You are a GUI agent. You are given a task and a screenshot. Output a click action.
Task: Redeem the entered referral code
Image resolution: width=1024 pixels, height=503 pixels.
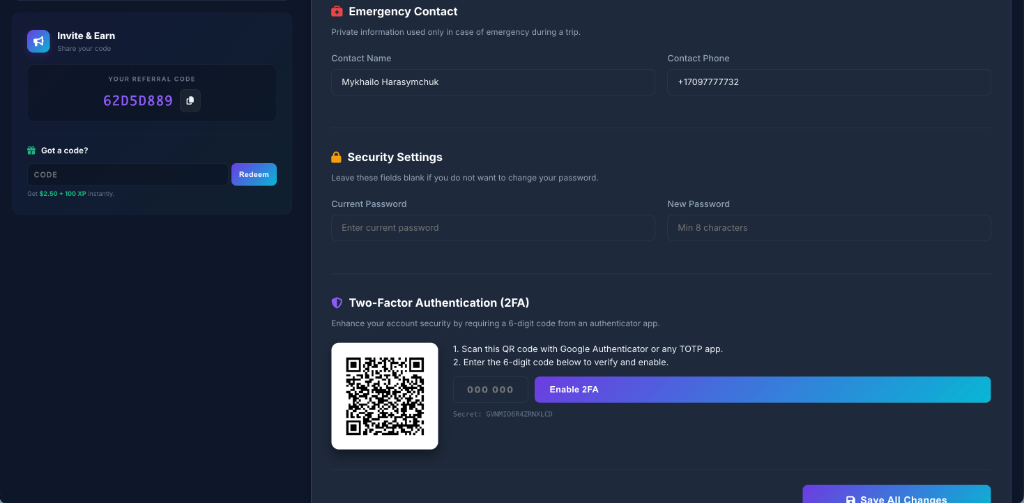point(254,174)
